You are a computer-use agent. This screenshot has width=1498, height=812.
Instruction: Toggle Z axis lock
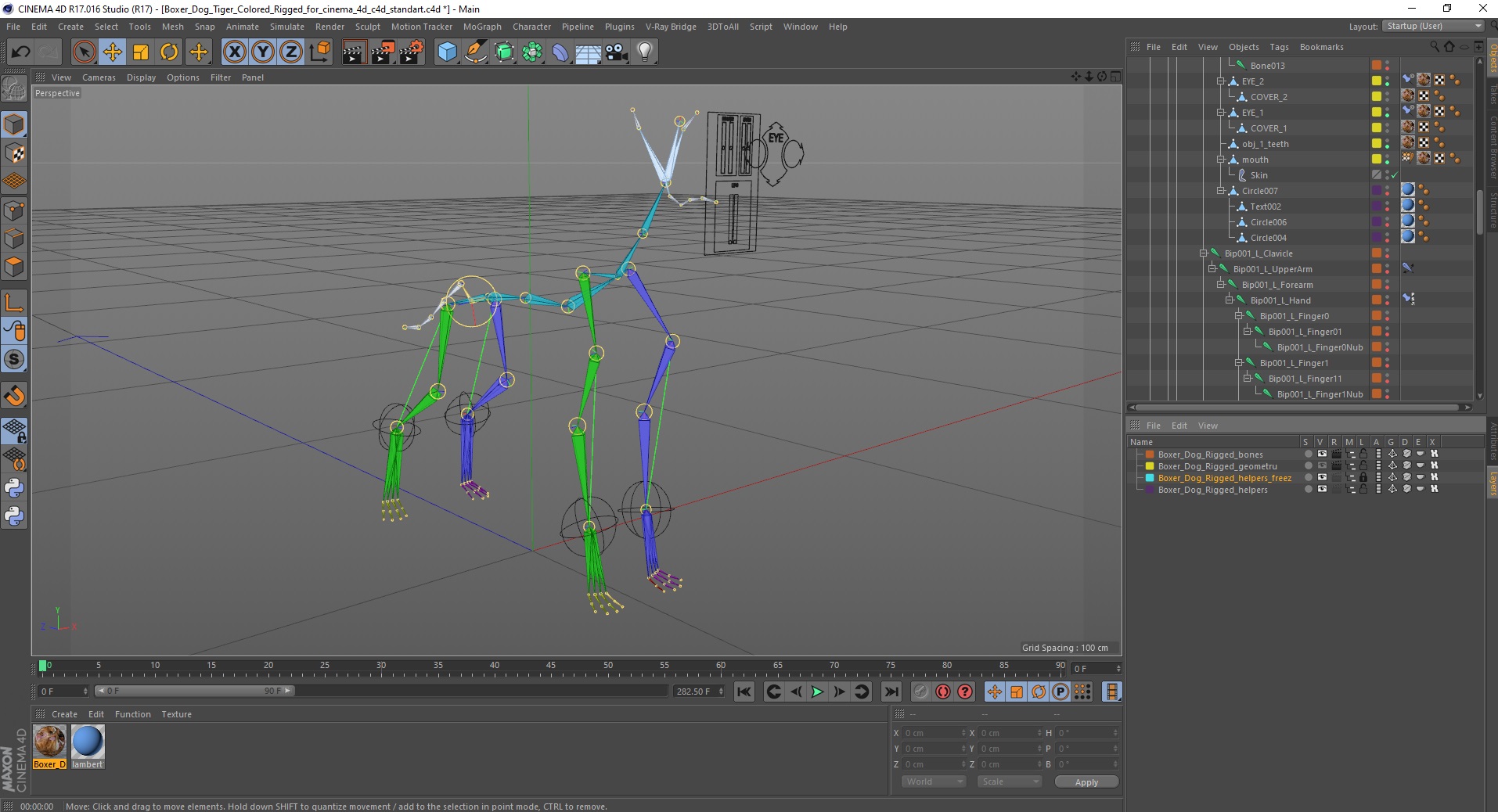(x=290, y=52)
